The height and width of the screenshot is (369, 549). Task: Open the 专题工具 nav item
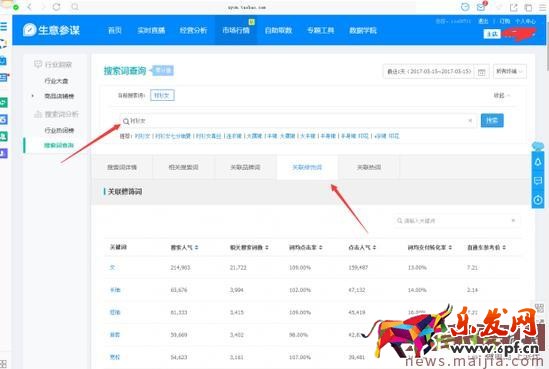point(321,30)
